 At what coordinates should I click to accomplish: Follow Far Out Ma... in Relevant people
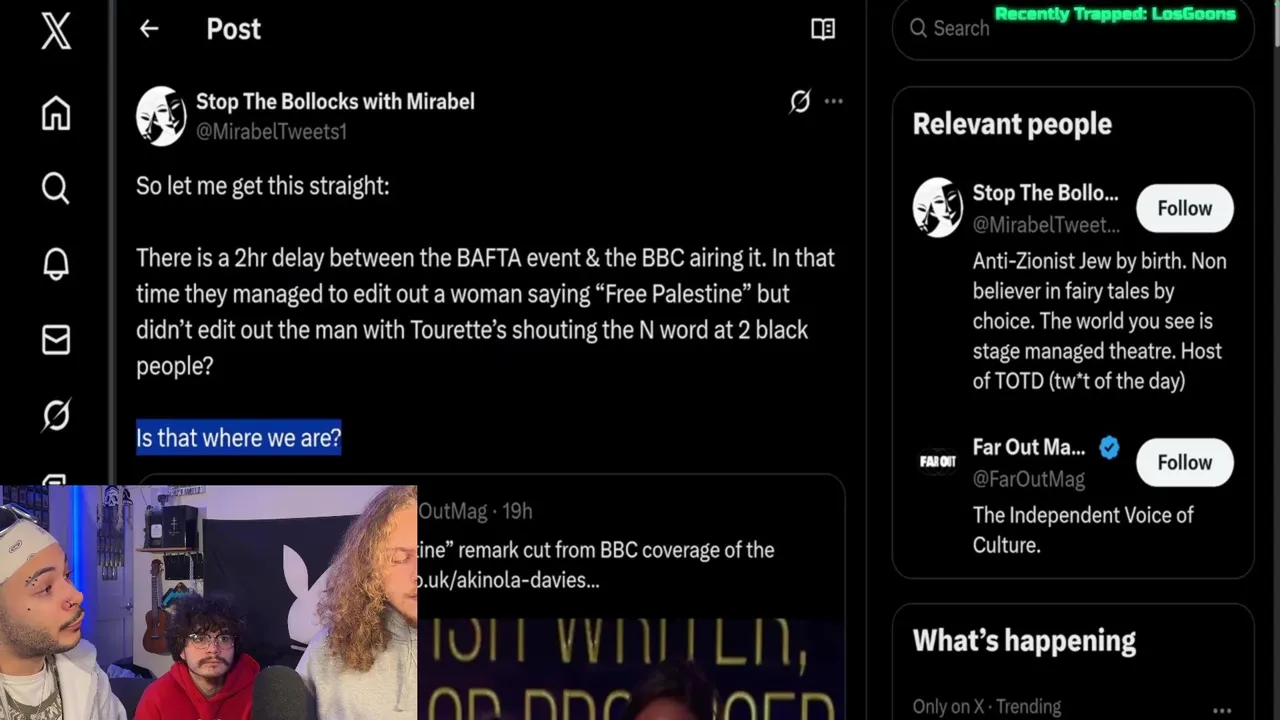[1185, 462]
